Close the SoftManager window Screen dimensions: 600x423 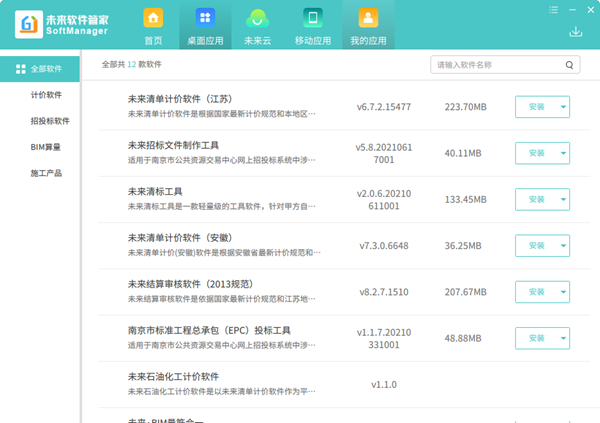pos(591,10)
